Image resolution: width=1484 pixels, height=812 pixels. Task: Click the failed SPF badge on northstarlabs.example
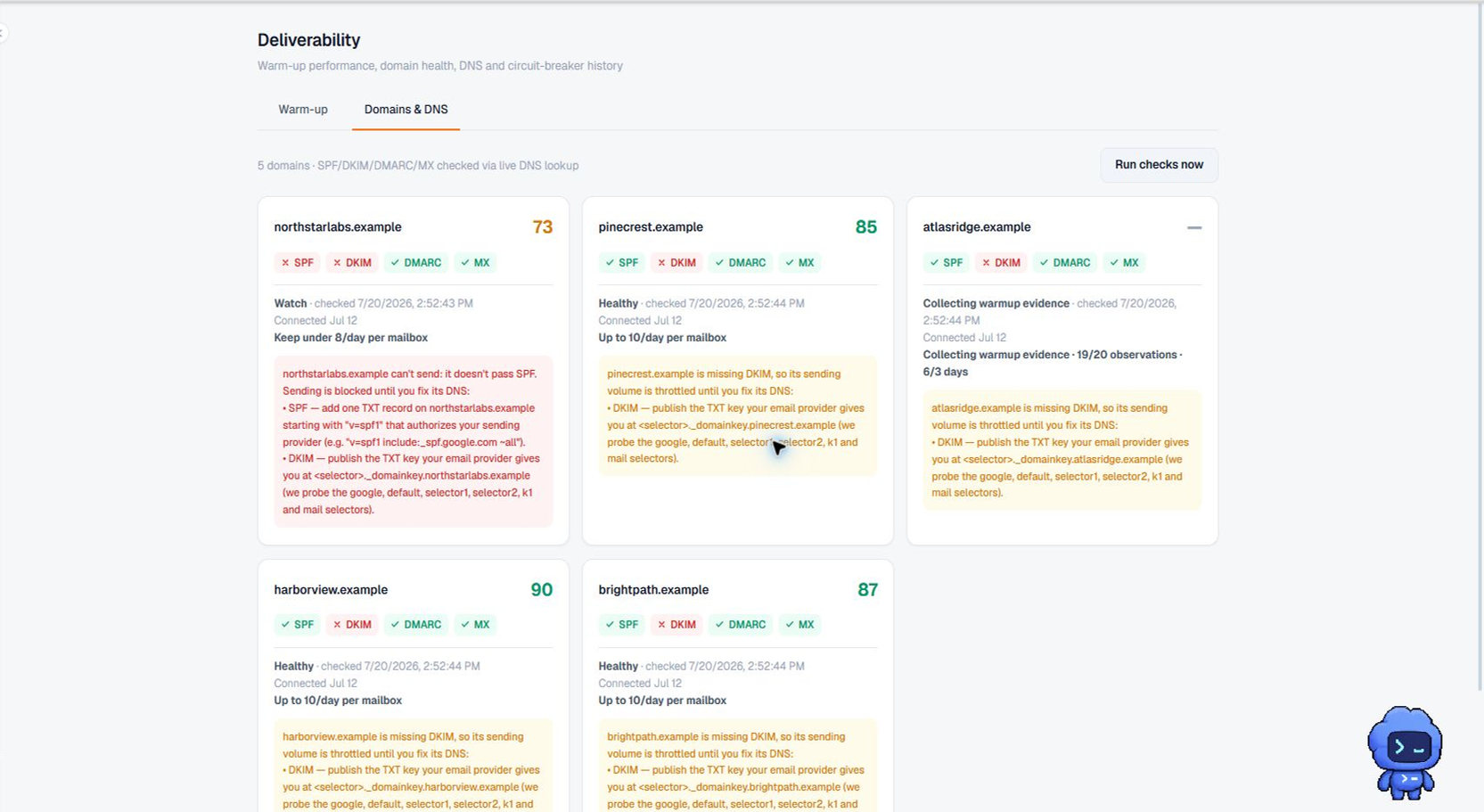point(298,263)
